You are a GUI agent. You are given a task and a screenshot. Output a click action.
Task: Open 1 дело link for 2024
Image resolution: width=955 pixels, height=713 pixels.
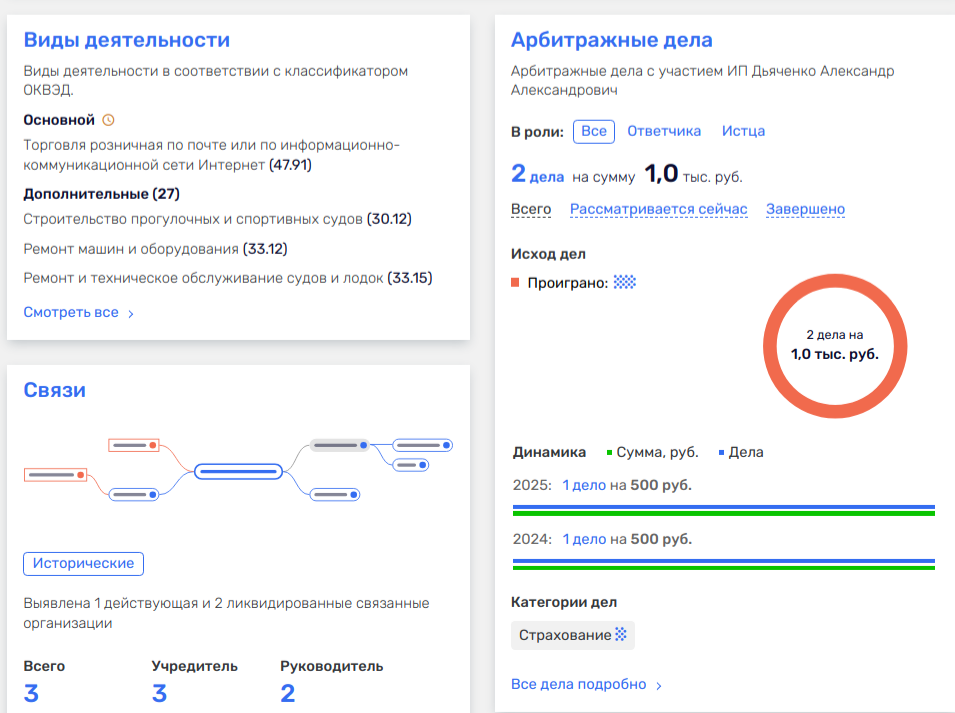(584, 539)
